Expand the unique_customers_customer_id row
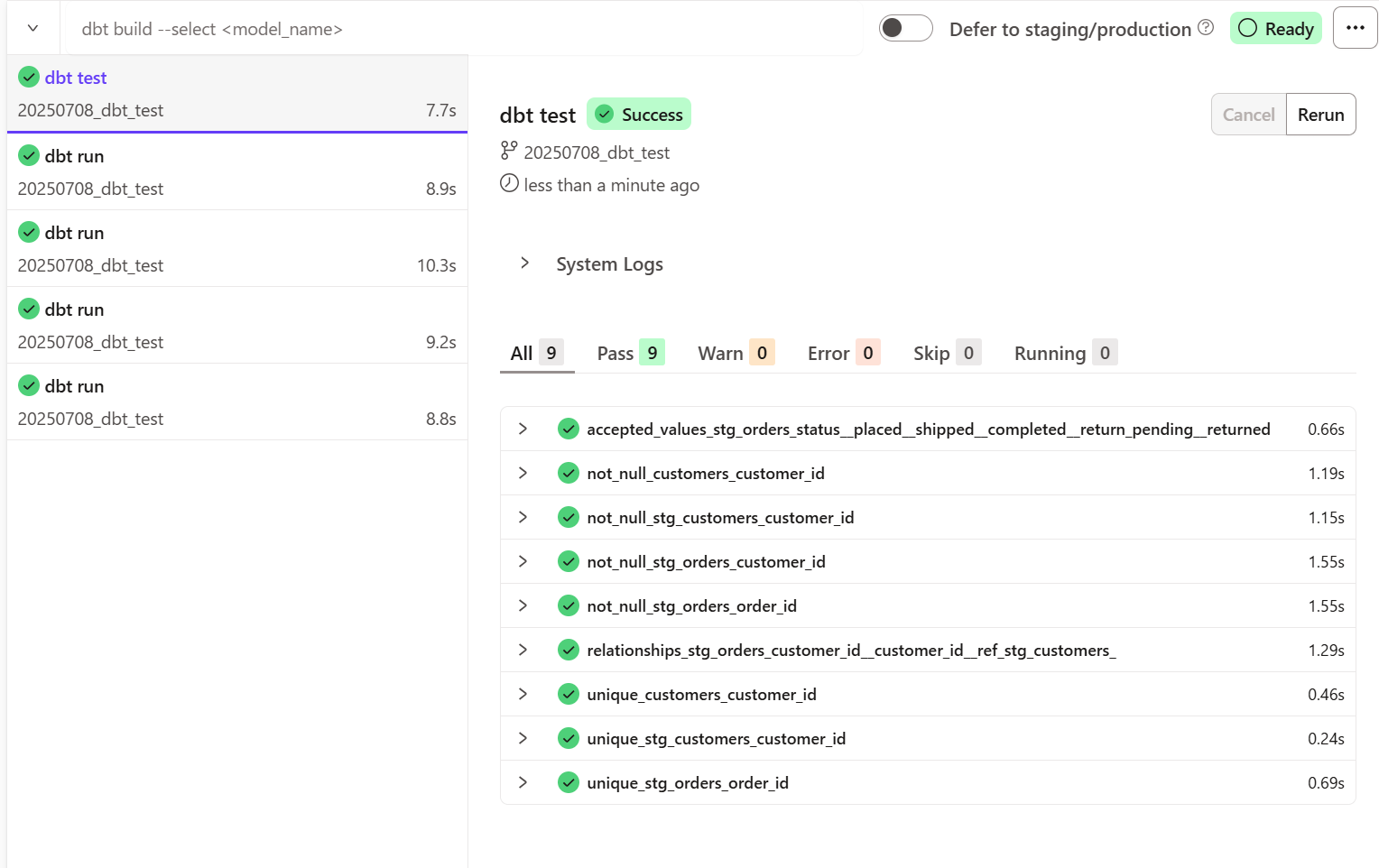Viewport: 1379px width, 868px height. (523, 694)
